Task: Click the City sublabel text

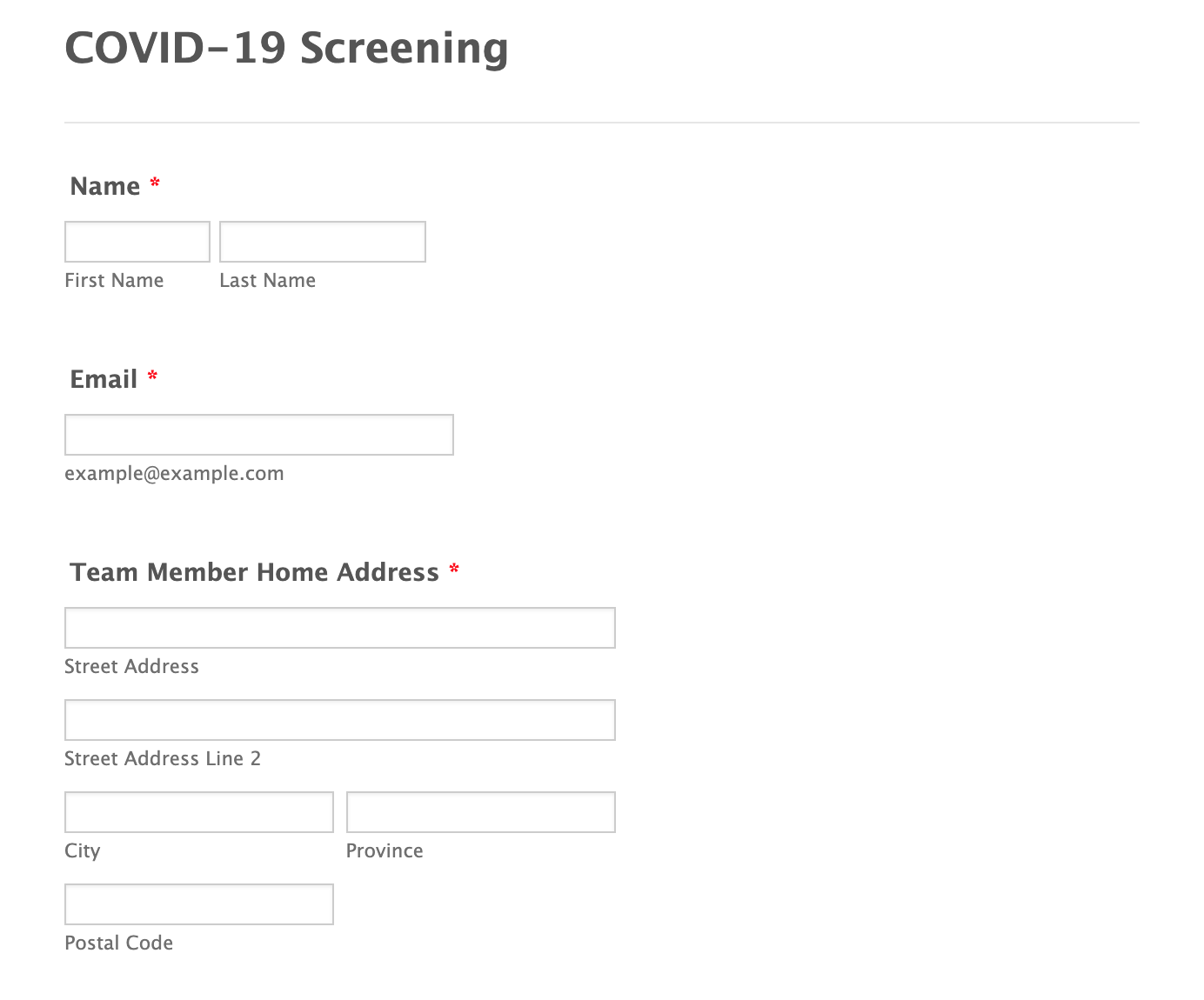Action: click(x=83, y=850)
